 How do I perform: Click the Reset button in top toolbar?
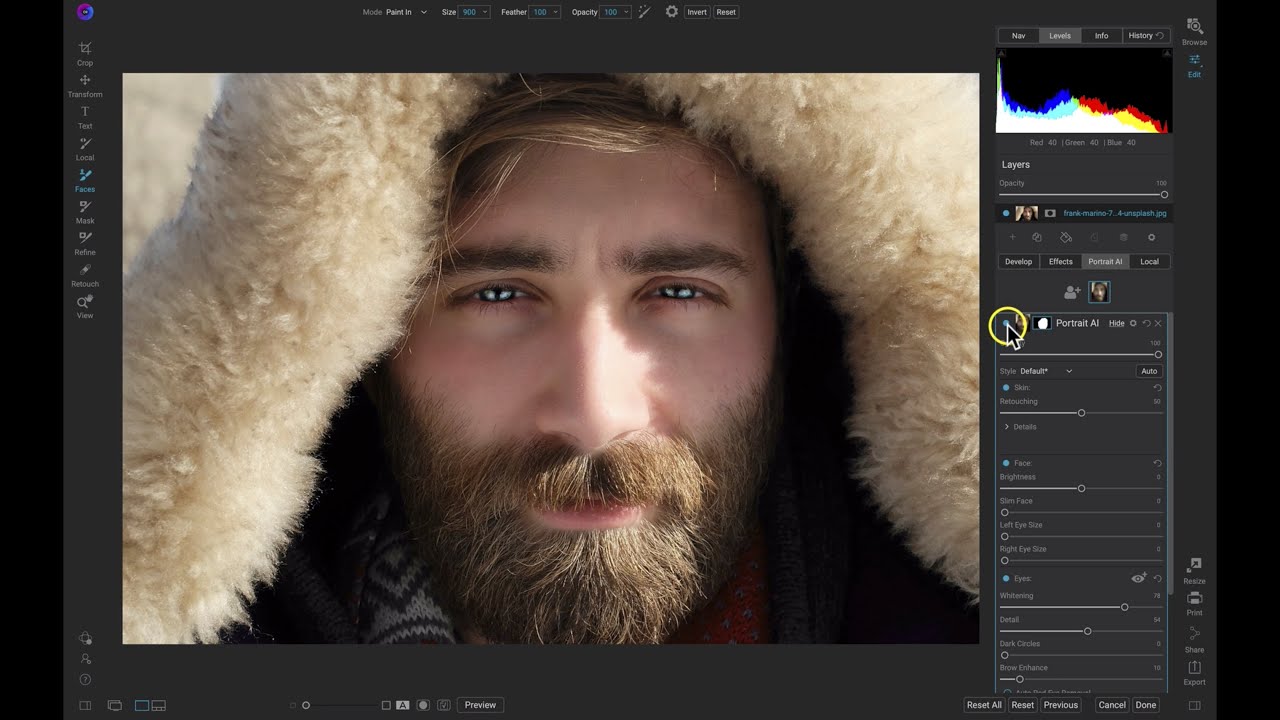click(726, 12)
